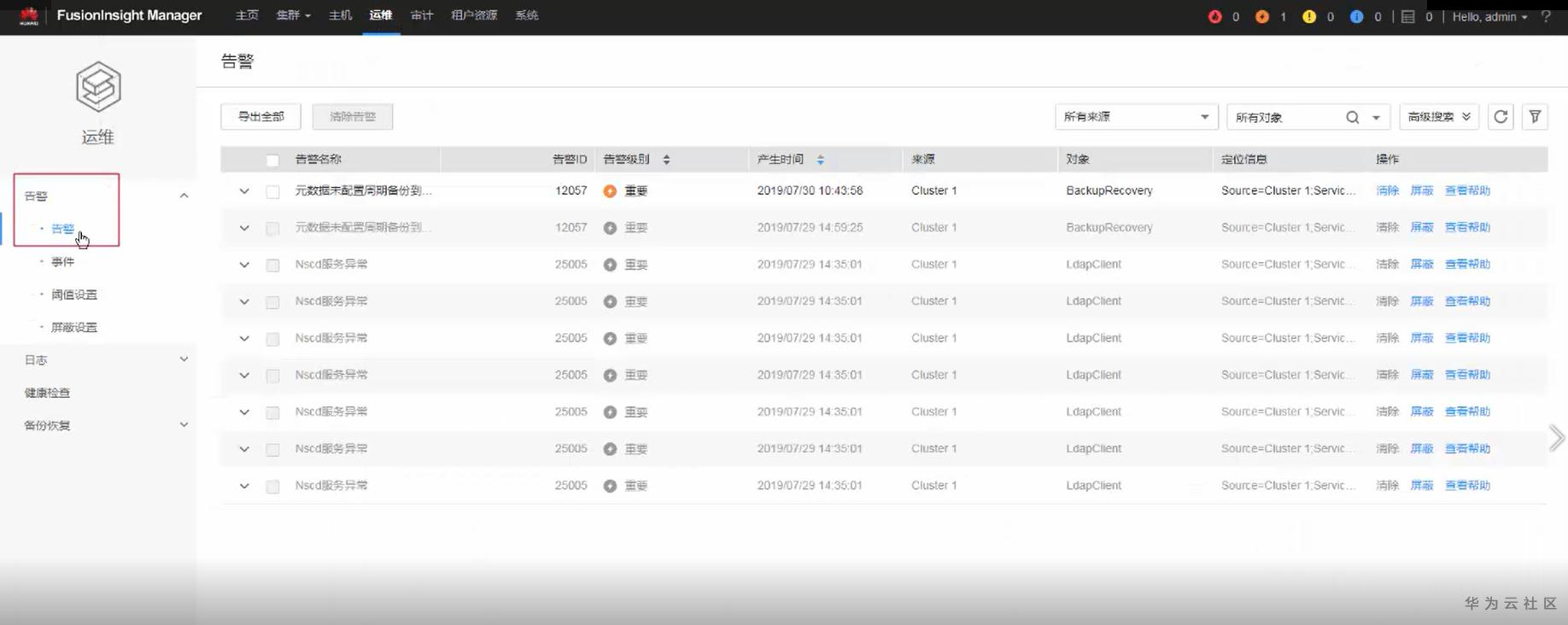Click the timestamp 2019/07/29 14:59:25
Screen dimensions: 1568x625
pyautogui.click(x=810, y=227)
